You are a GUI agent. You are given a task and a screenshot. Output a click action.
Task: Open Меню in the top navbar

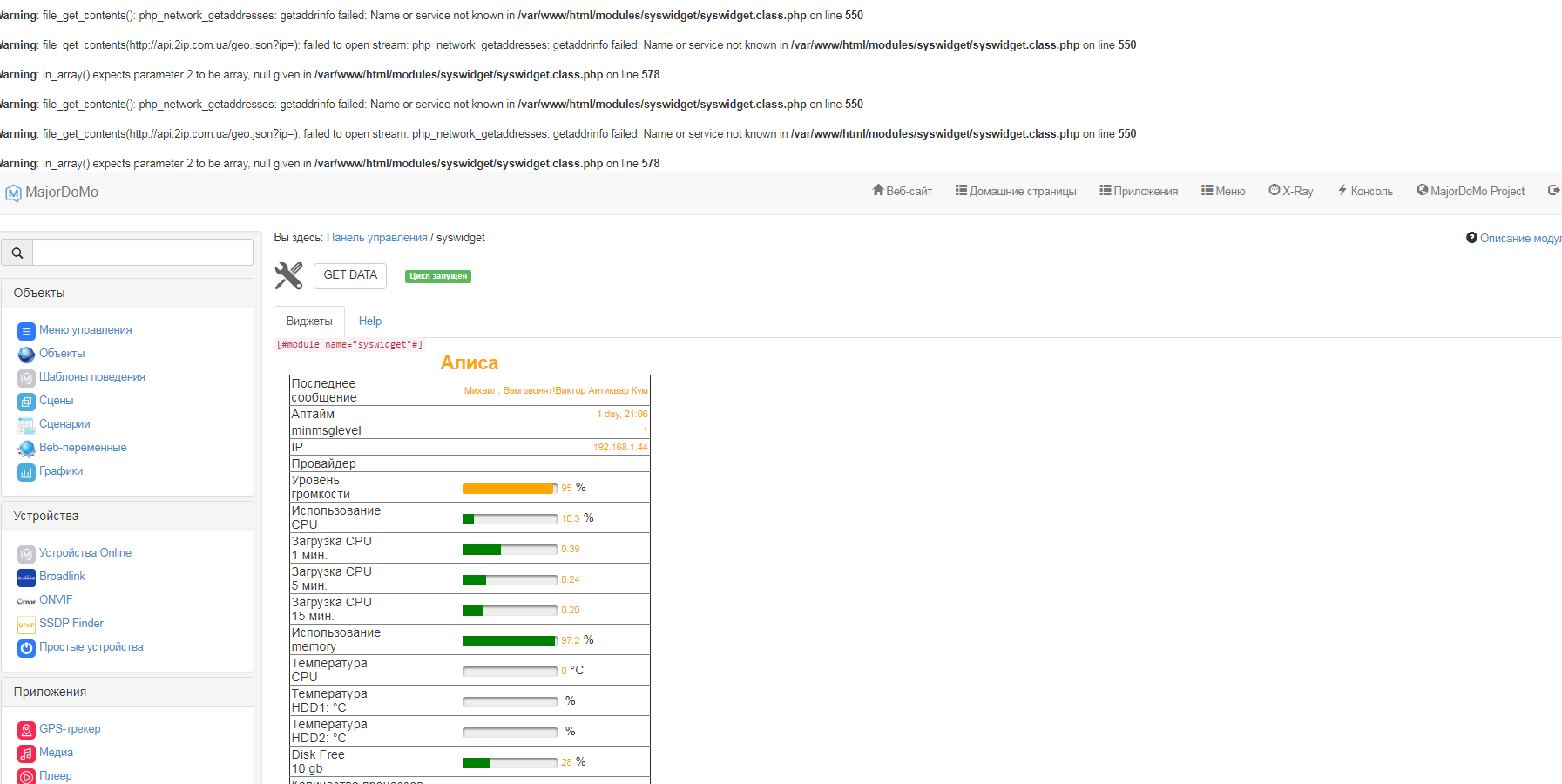click(x=1223, y=191)
